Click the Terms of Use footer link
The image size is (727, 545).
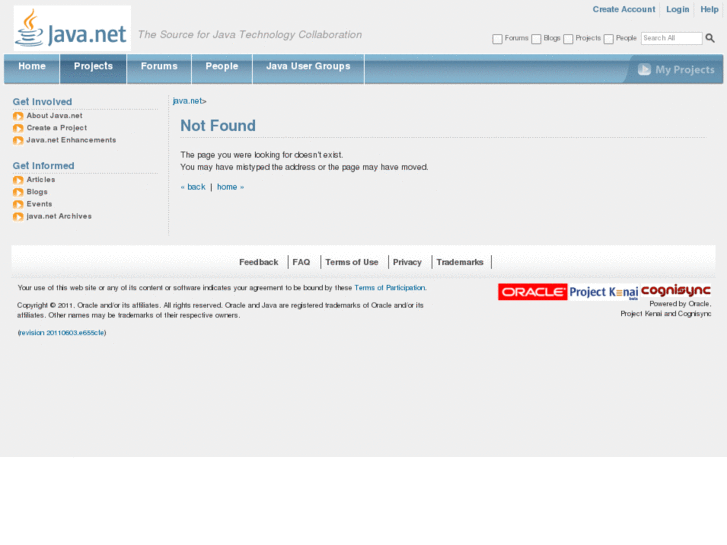(352, 262)
